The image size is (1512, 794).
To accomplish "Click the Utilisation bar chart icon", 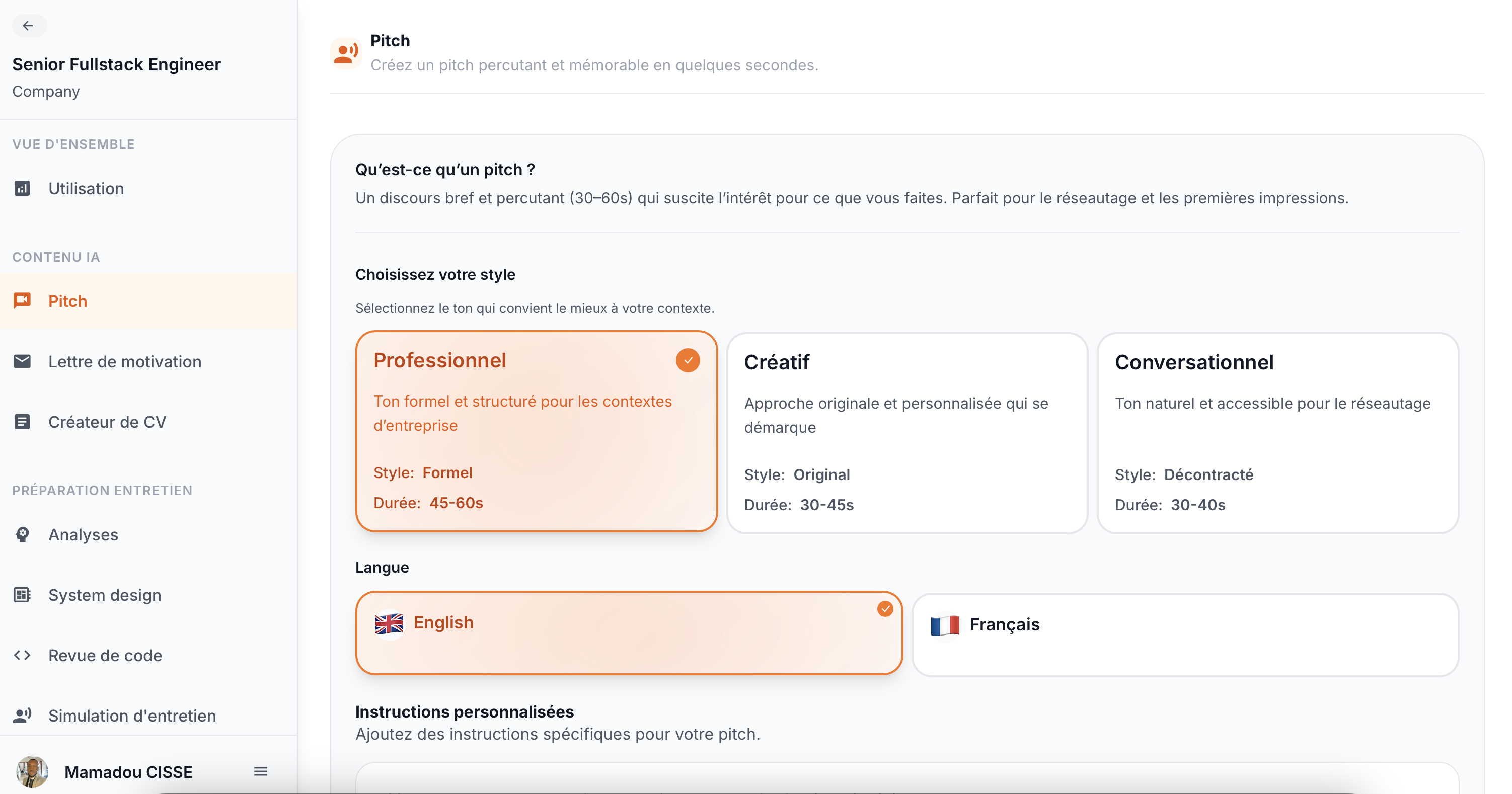I will pyautogui.click(x=22, y=188).
